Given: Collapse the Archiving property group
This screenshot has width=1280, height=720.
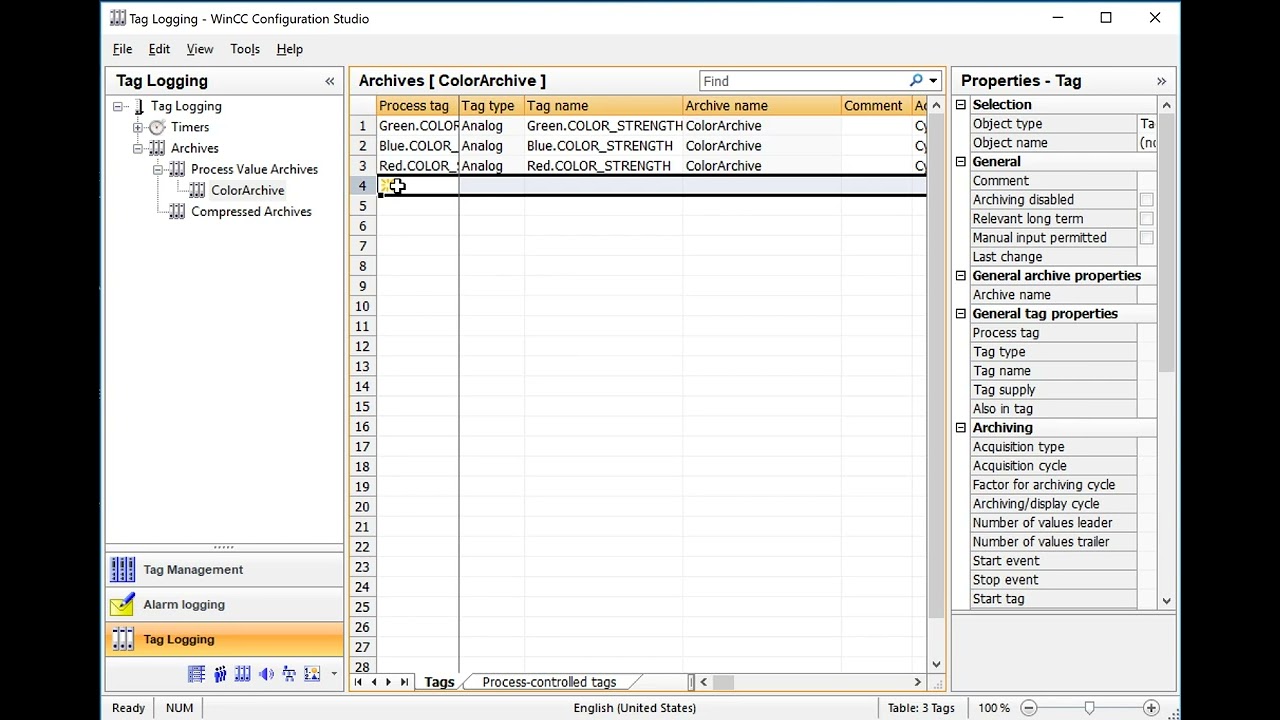Looking at the screenshot, I should pos(961,428).
